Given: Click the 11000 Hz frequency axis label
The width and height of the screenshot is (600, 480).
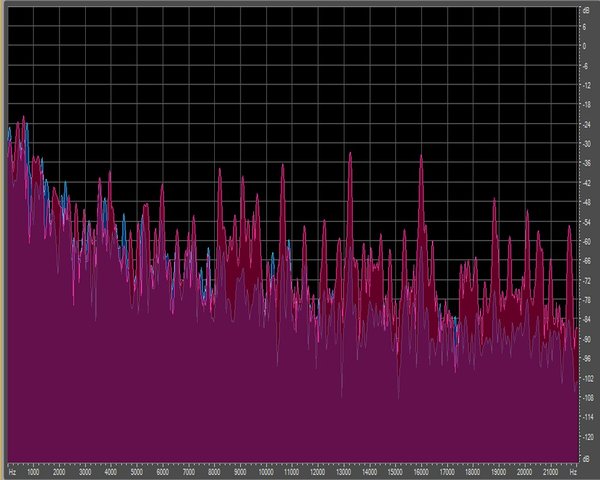Looking at the screenshot, I should [292, 472].
